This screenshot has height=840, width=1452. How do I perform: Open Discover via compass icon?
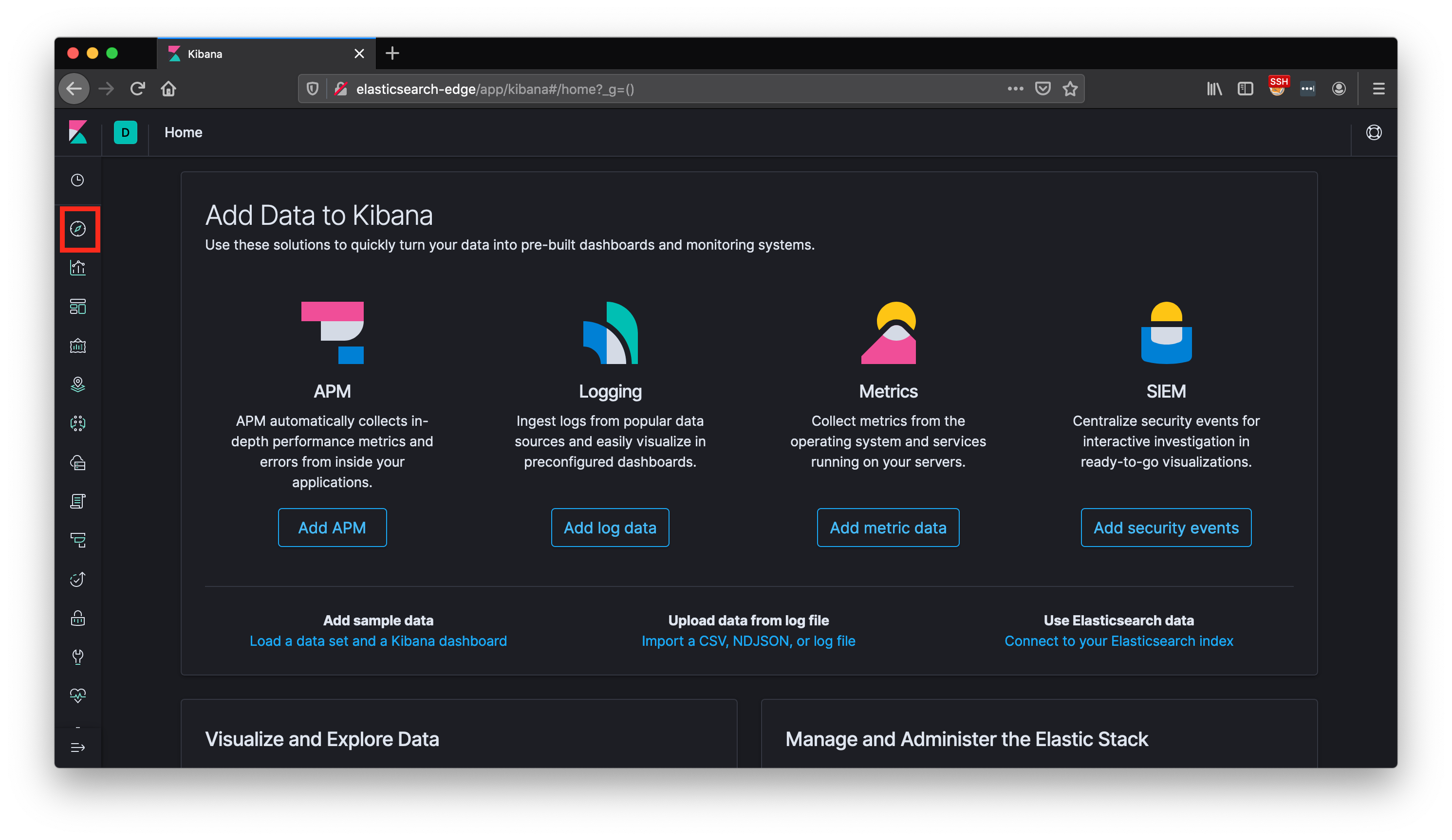78,229
